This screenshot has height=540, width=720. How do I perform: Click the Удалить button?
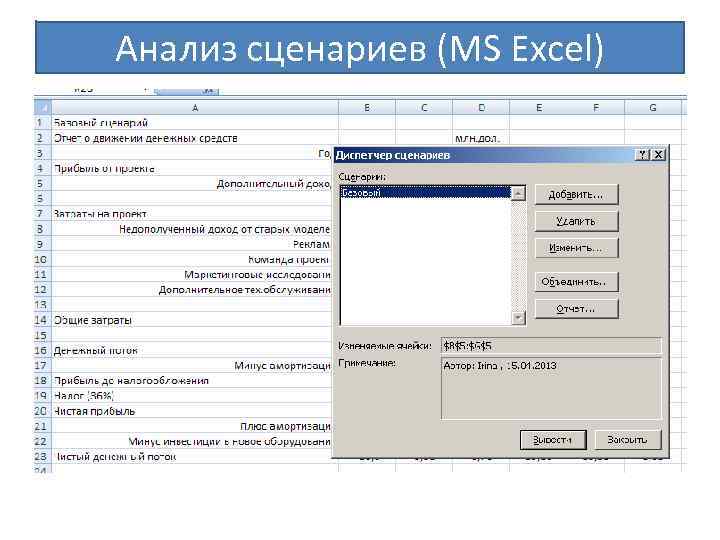coord(576,221)
